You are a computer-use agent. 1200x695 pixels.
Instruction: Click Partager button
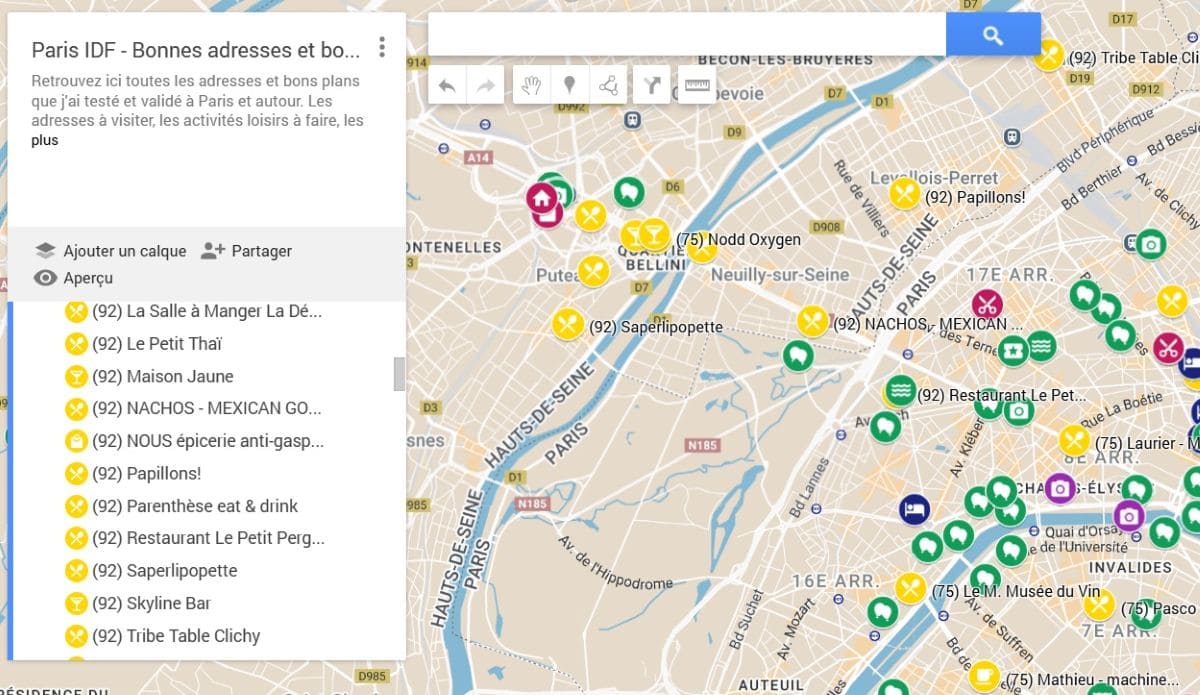pyautogui.click(x=246, y=251)
